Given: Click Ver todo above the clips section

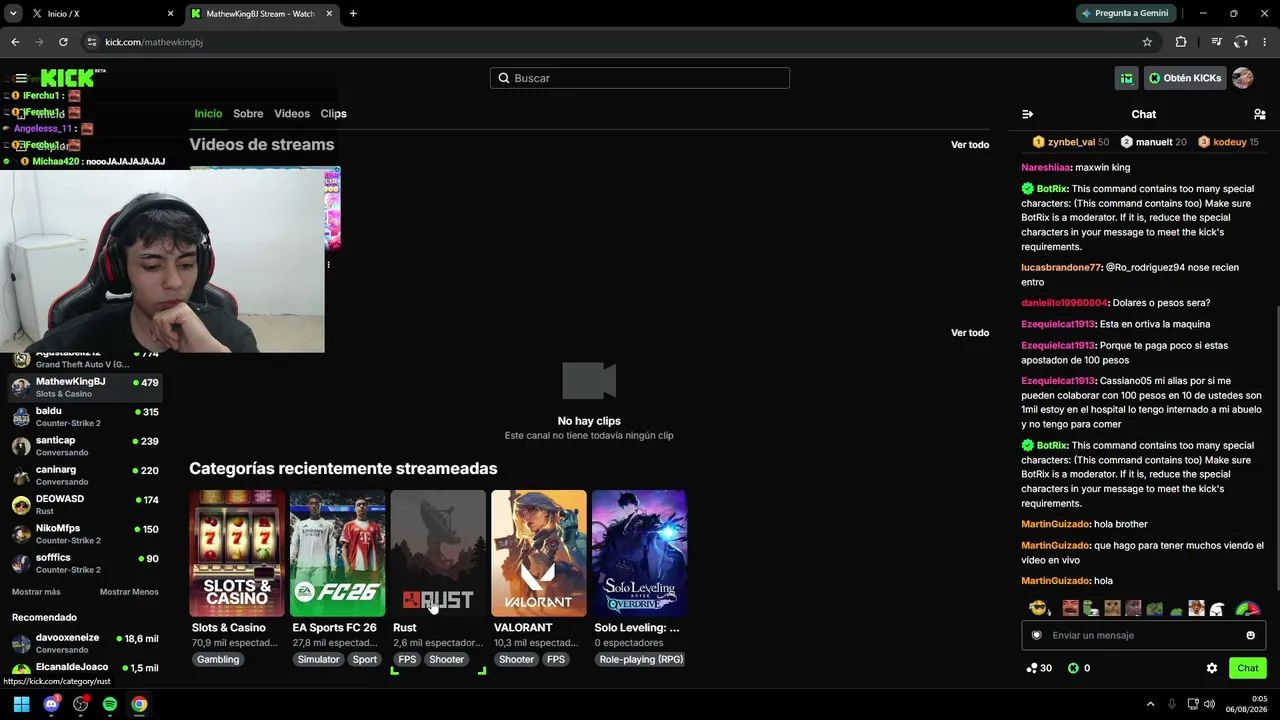Looking at the screenshot, I should (x=969, y=333).
